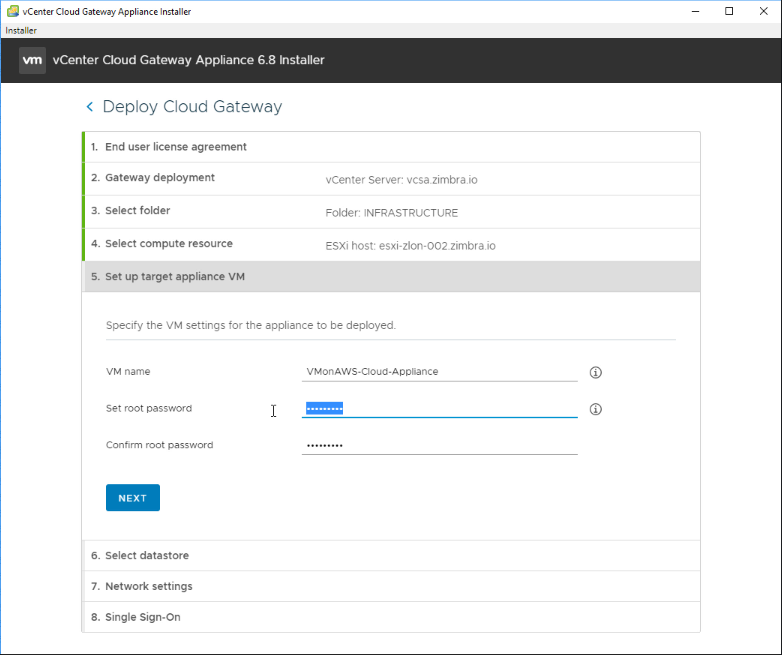Open the Installer menu
The height and width of the screenshot is (655, 782).
tap(21, 30)
